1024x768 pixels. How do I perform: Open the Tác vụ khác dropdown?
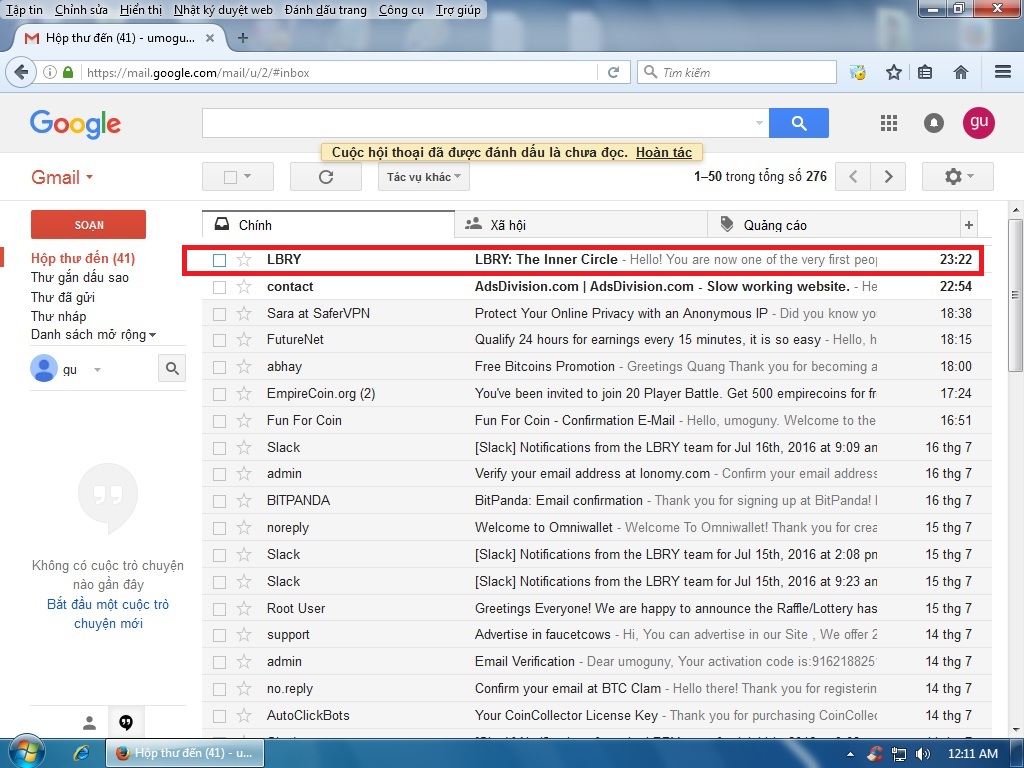pos(424,177)
